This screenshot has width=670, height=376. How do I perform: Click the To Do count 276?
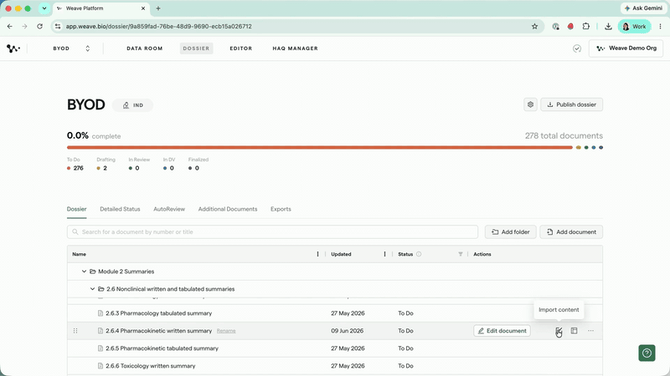click(78, 168)
